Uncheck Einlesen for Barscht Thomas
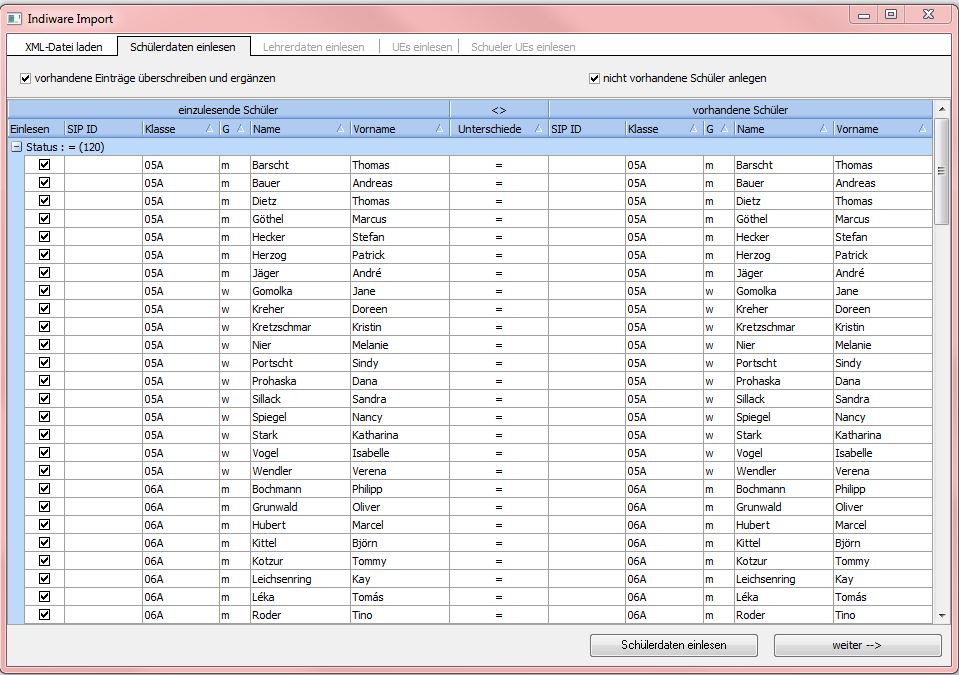The width and height of the screenshot is (959, 675). click(x=44, y=164)
